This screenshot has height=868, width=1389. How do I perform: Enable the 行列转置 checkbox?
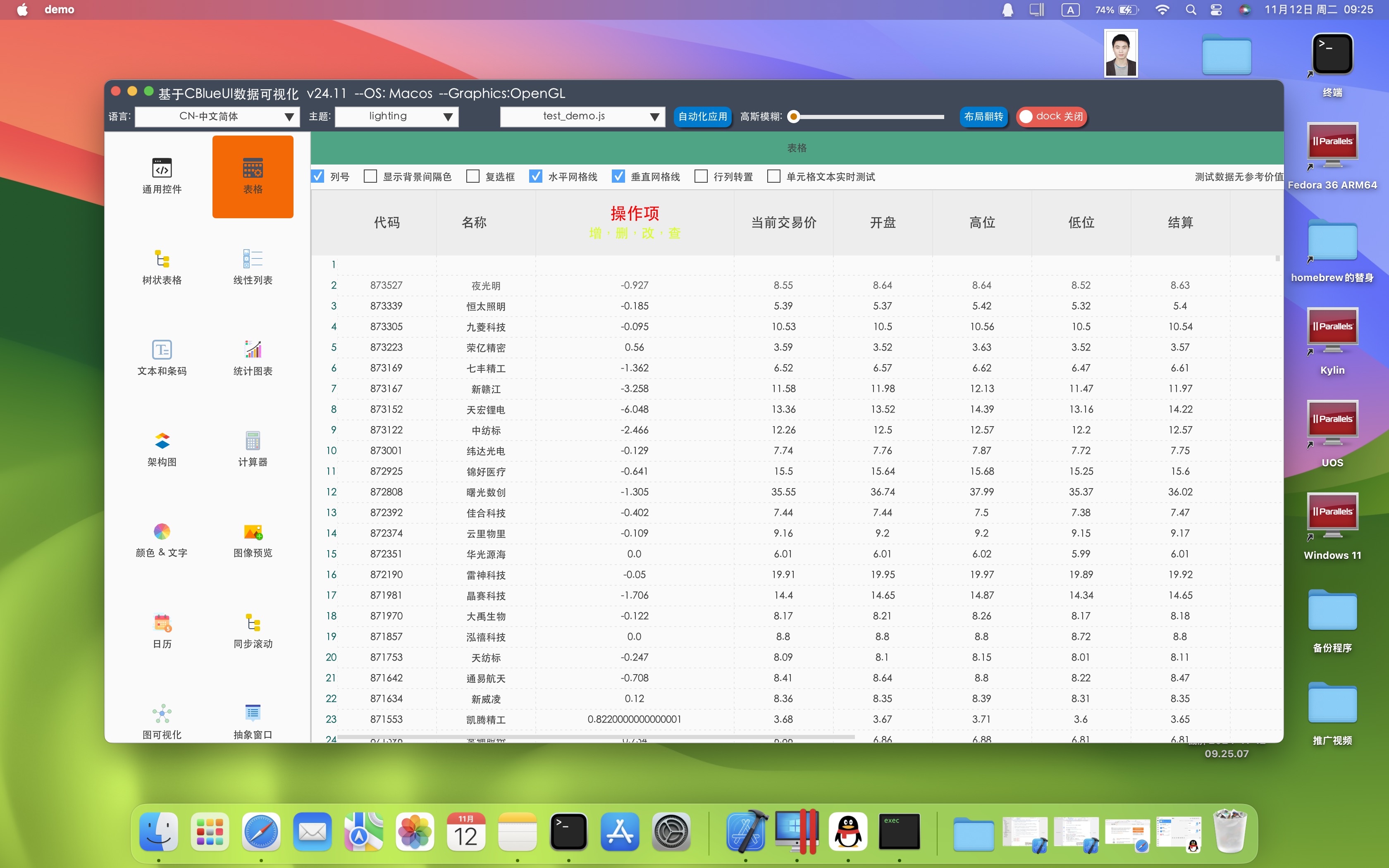pyautogui.click(x=701, y=176)
